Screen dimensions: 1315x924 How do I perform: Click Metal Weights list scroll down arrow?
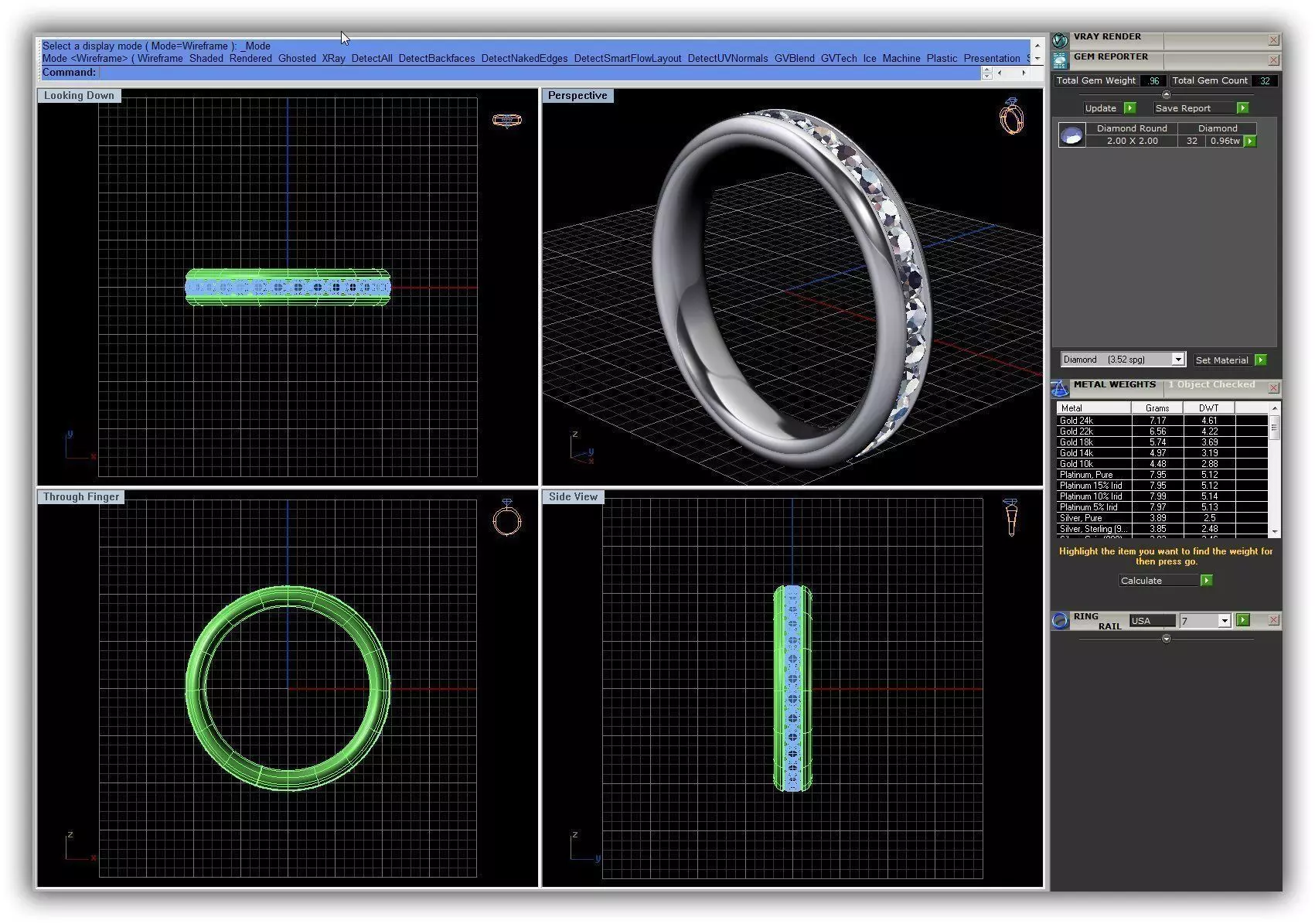click(1274, 532)
